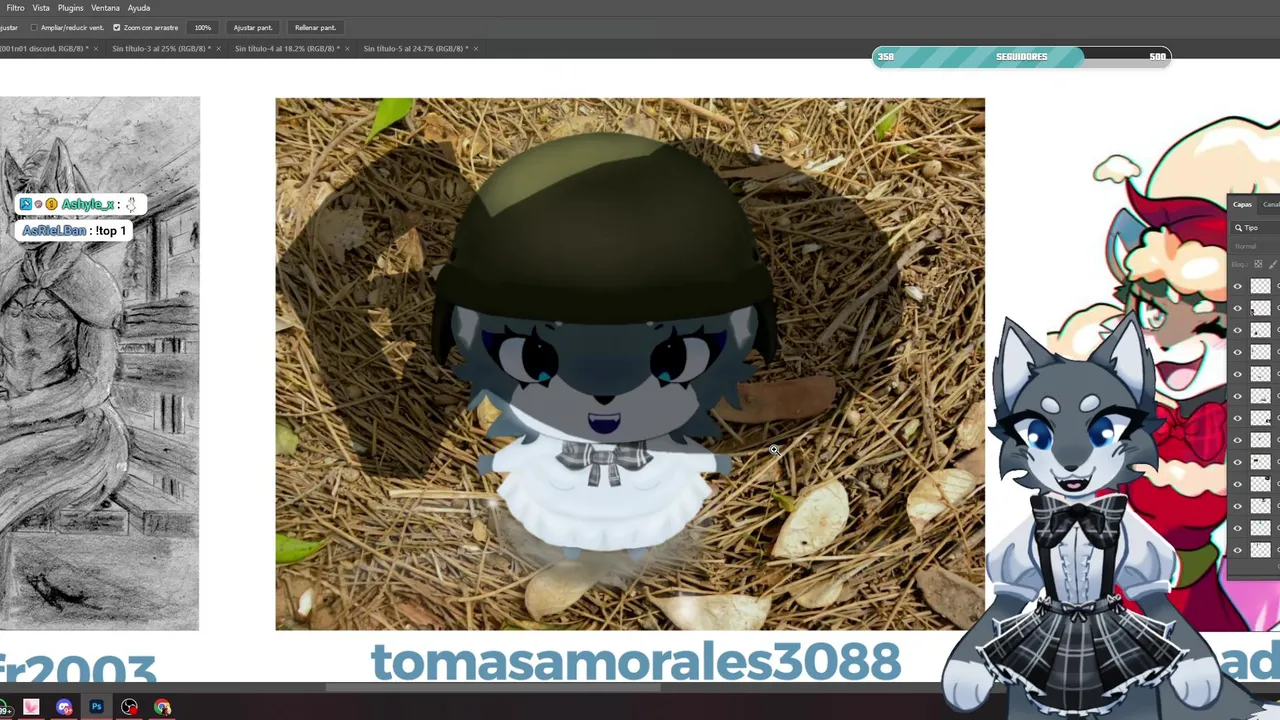Open OBS Studio from the taskbar

pyautogui.click(x=130, y=708)
